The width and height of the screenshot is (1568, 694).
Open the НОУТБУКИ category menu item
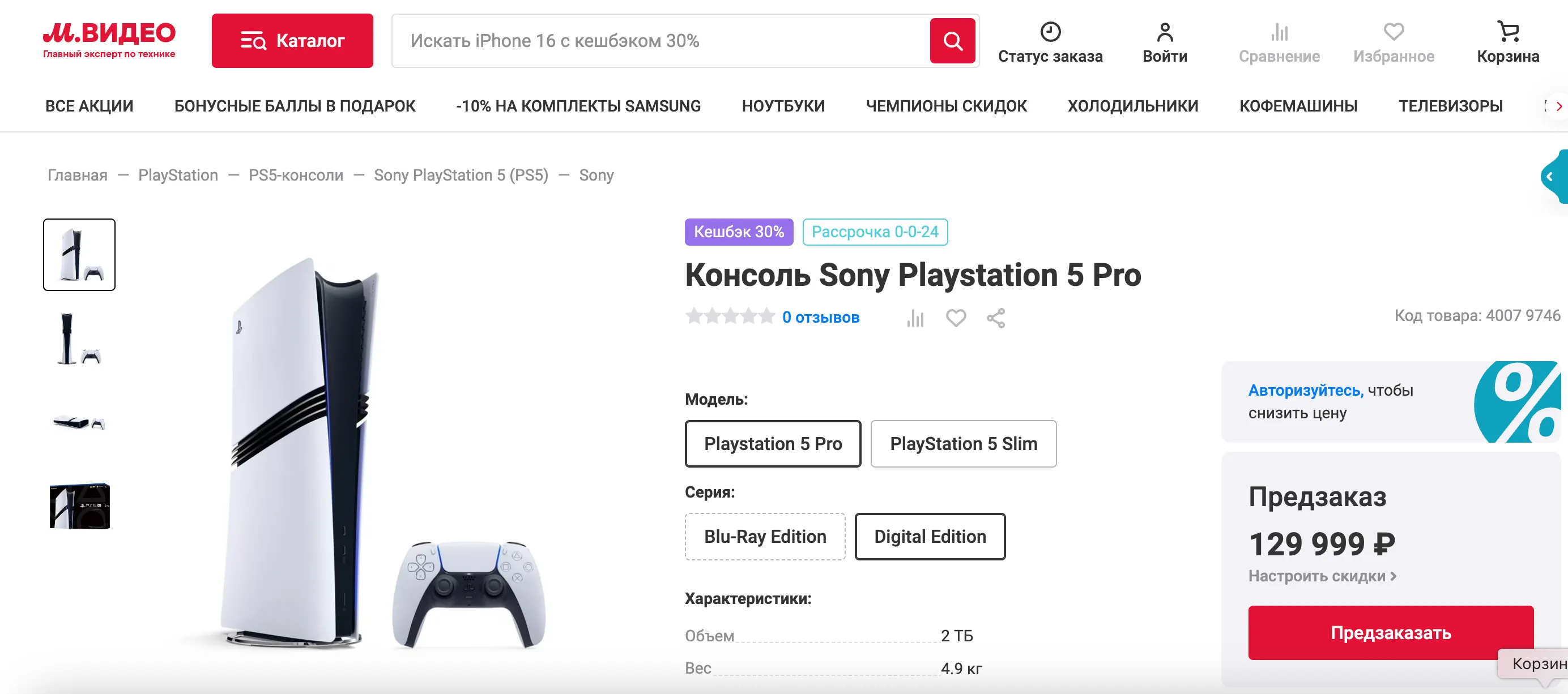pos(783,106)
